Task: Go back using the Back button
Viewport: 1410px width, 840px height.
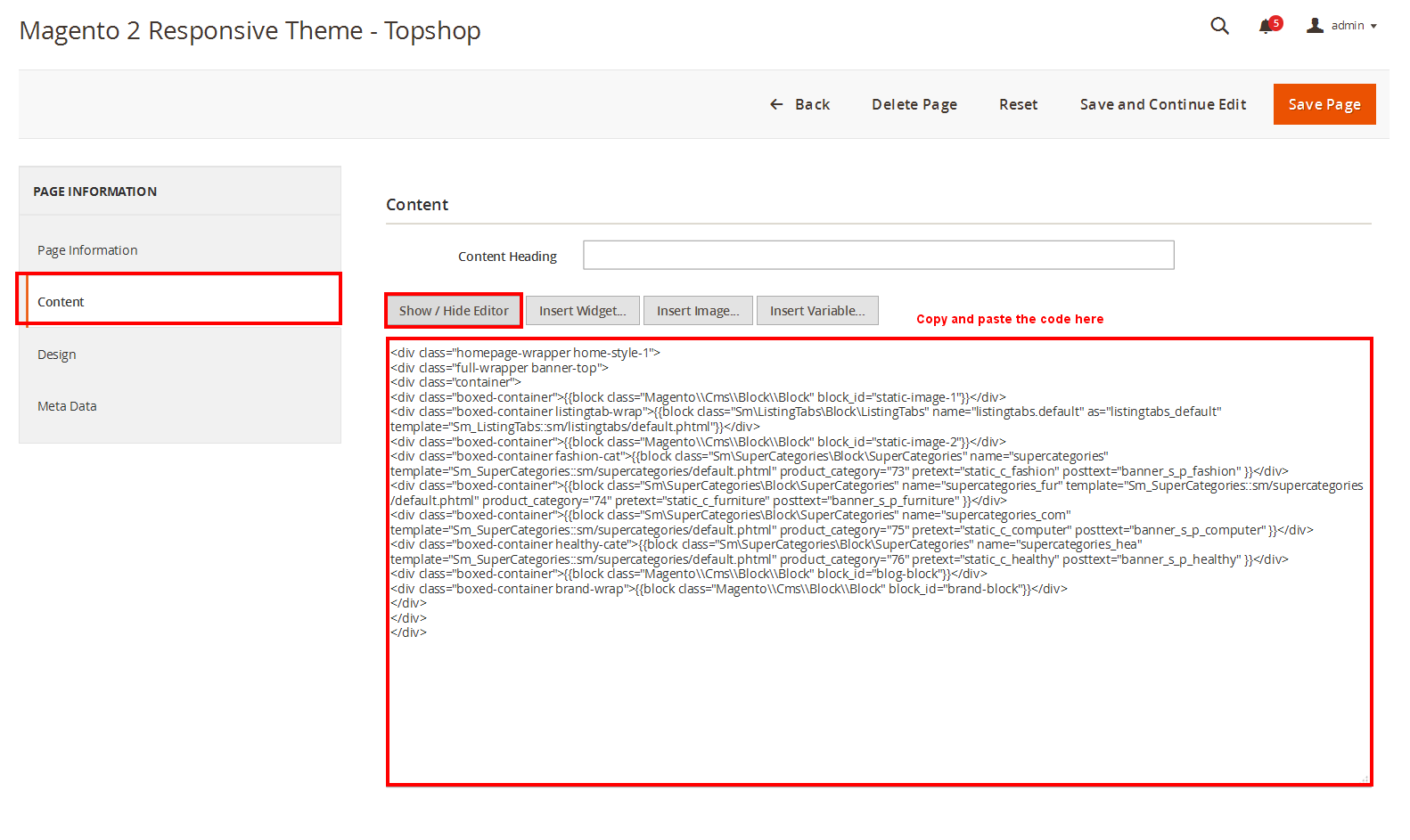Action: point(799,104)
